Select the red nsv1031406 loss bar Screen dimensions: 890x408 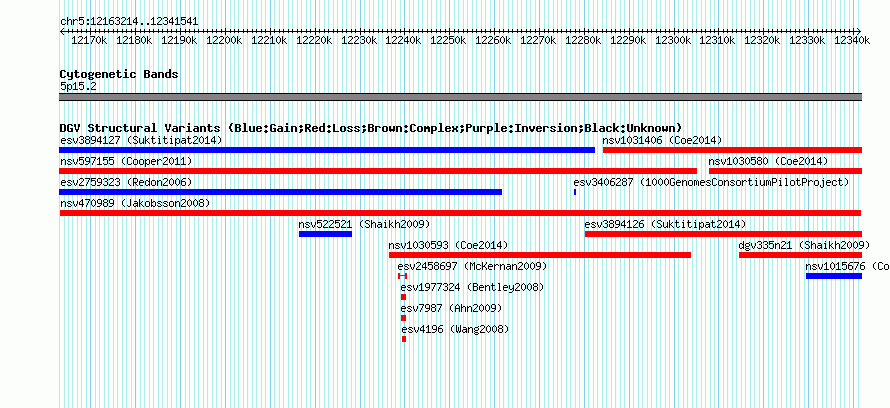click(732, 150)
